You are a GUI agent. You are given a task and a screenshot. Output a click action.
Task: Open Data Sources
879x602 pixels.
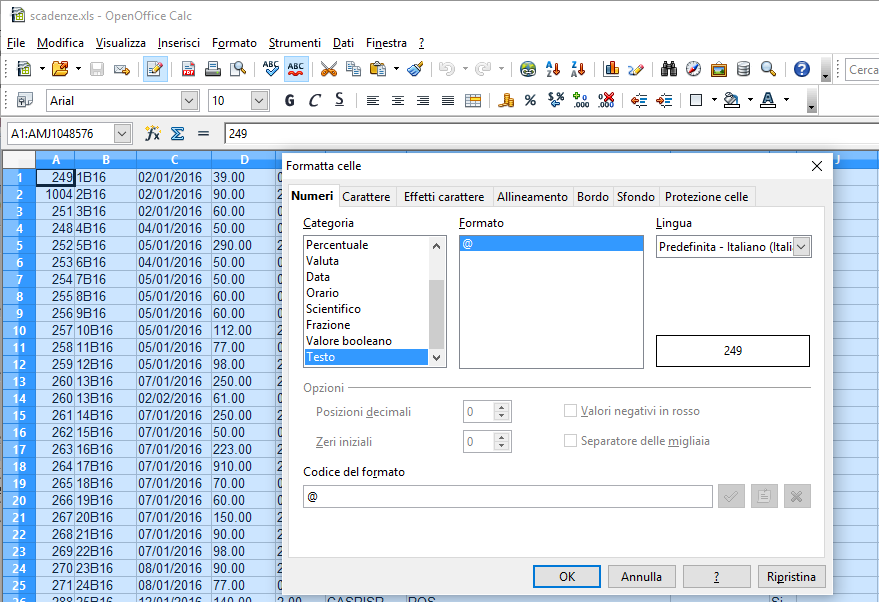point(743,69)
